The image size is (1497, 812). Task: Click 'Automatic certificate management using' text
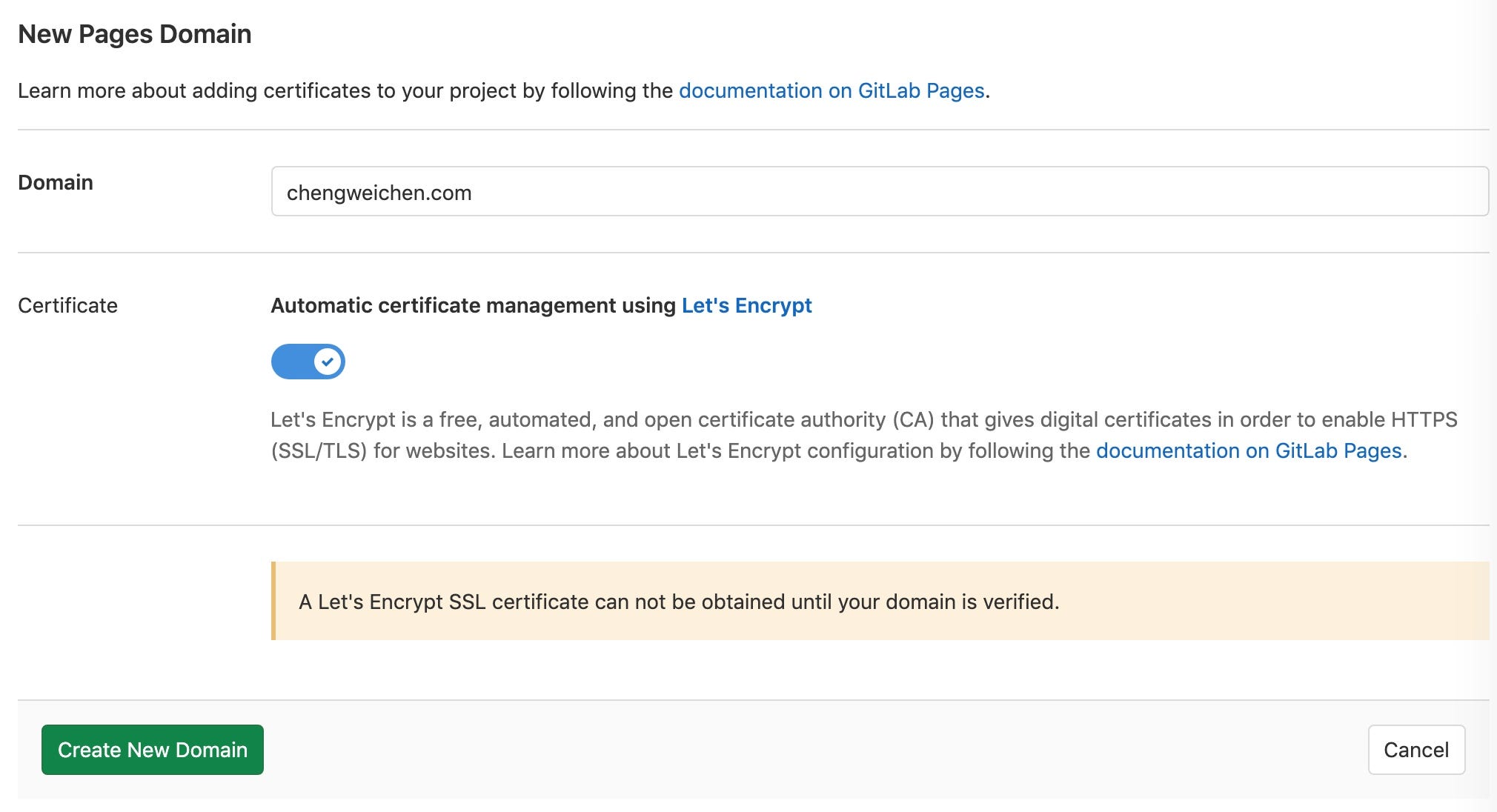click(473, 305)
